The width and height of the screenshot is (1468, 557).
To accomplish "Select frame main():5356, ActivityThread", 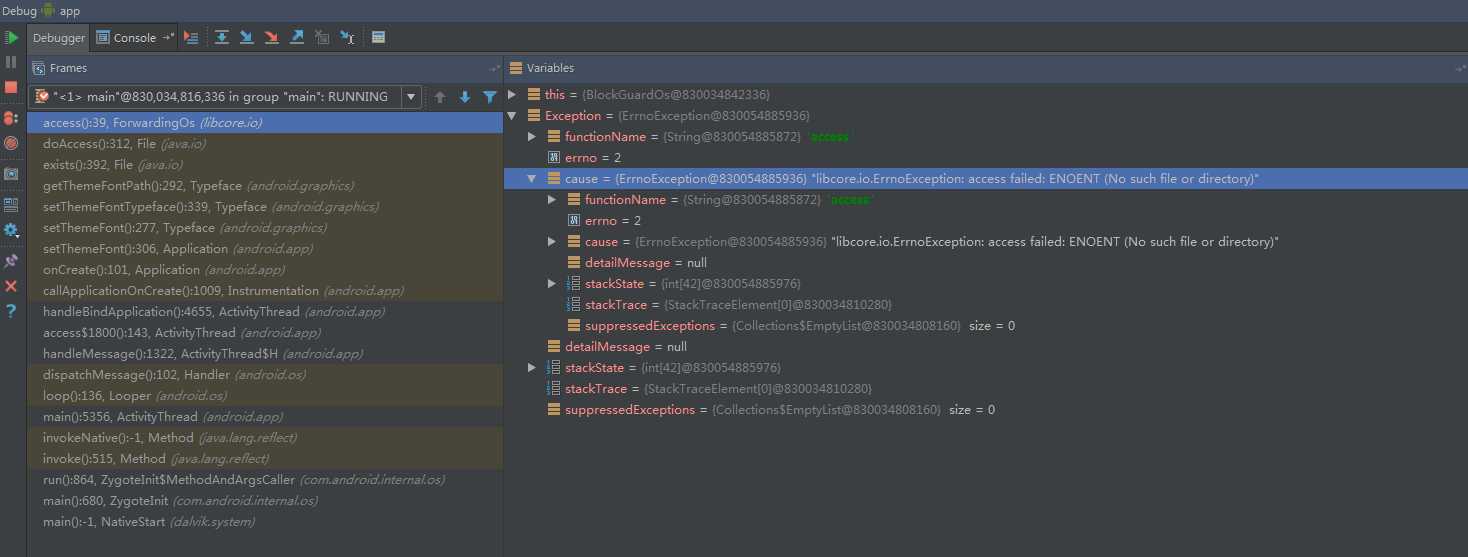I will click(x=265, y=416).
